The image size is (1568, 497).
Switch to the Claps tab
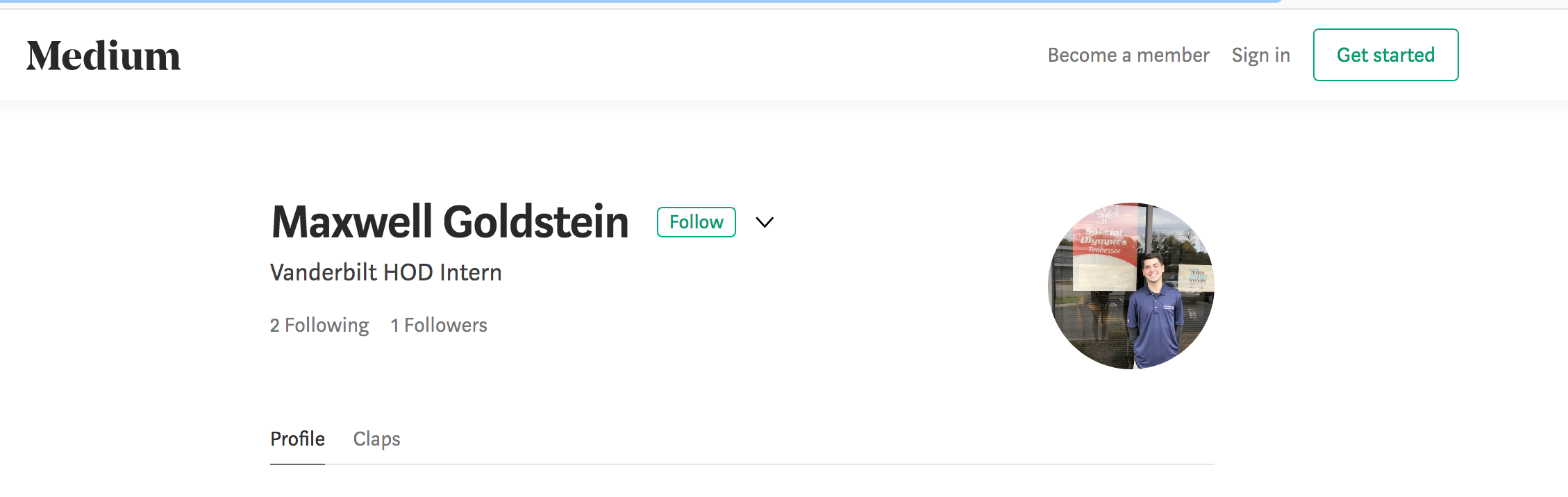click(376, 439)
